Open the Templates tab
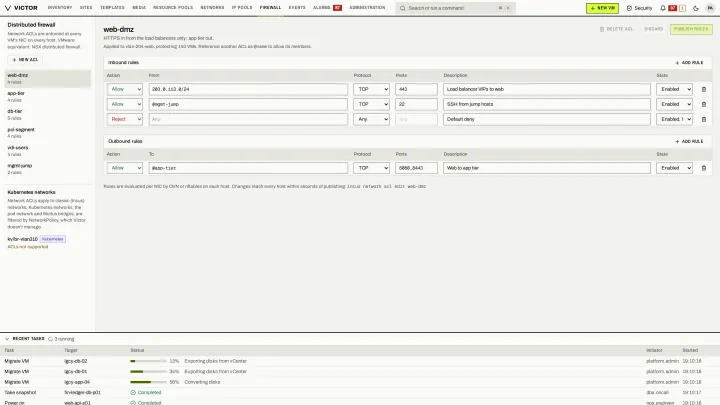This screenshot has width=720, height=405. pos(112,8)
